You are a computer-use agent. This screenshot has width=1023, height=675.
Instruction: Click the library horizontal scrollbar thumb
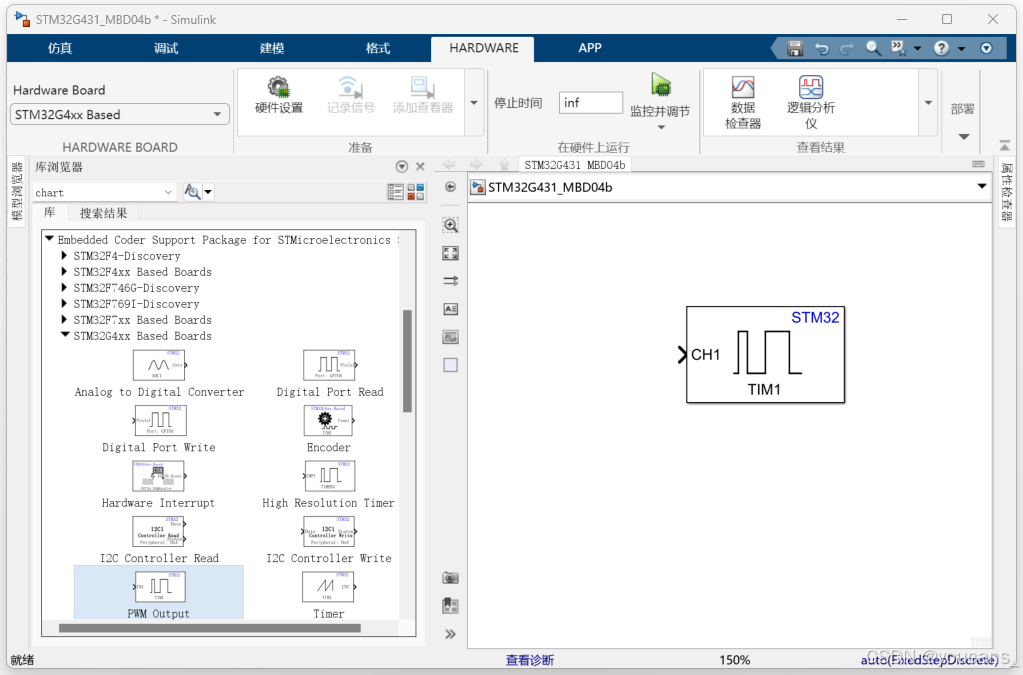coord(209,628)
